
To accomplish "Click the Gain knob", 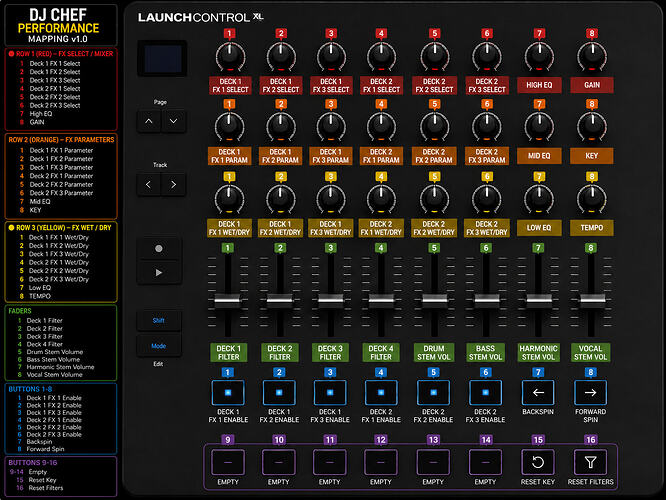I will [x=592, y=57].
